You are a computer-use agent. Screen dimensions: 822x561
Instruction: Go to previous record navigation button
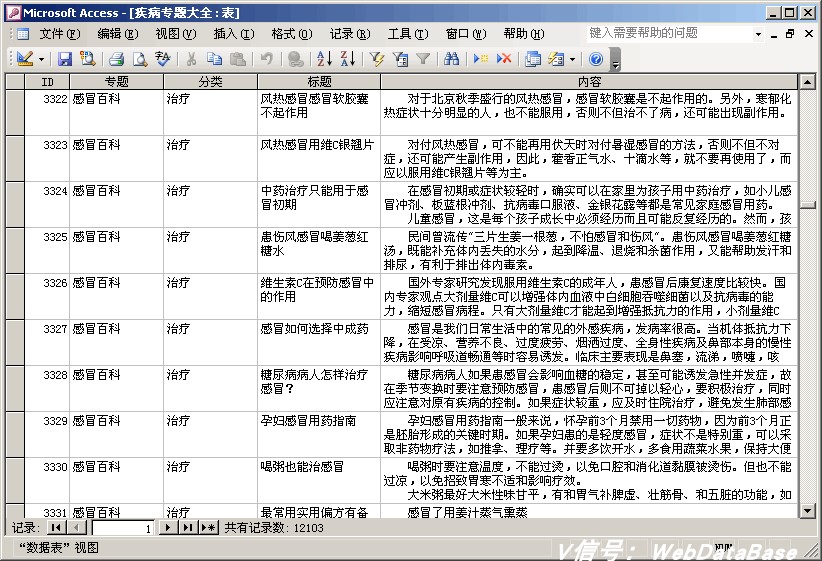tap(77, 527)
